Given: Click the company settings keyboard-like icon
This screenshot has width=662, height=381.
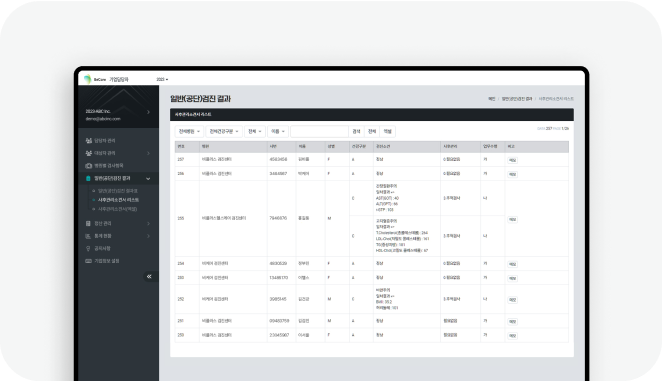Looking at the screenshot, I should 88,261.
